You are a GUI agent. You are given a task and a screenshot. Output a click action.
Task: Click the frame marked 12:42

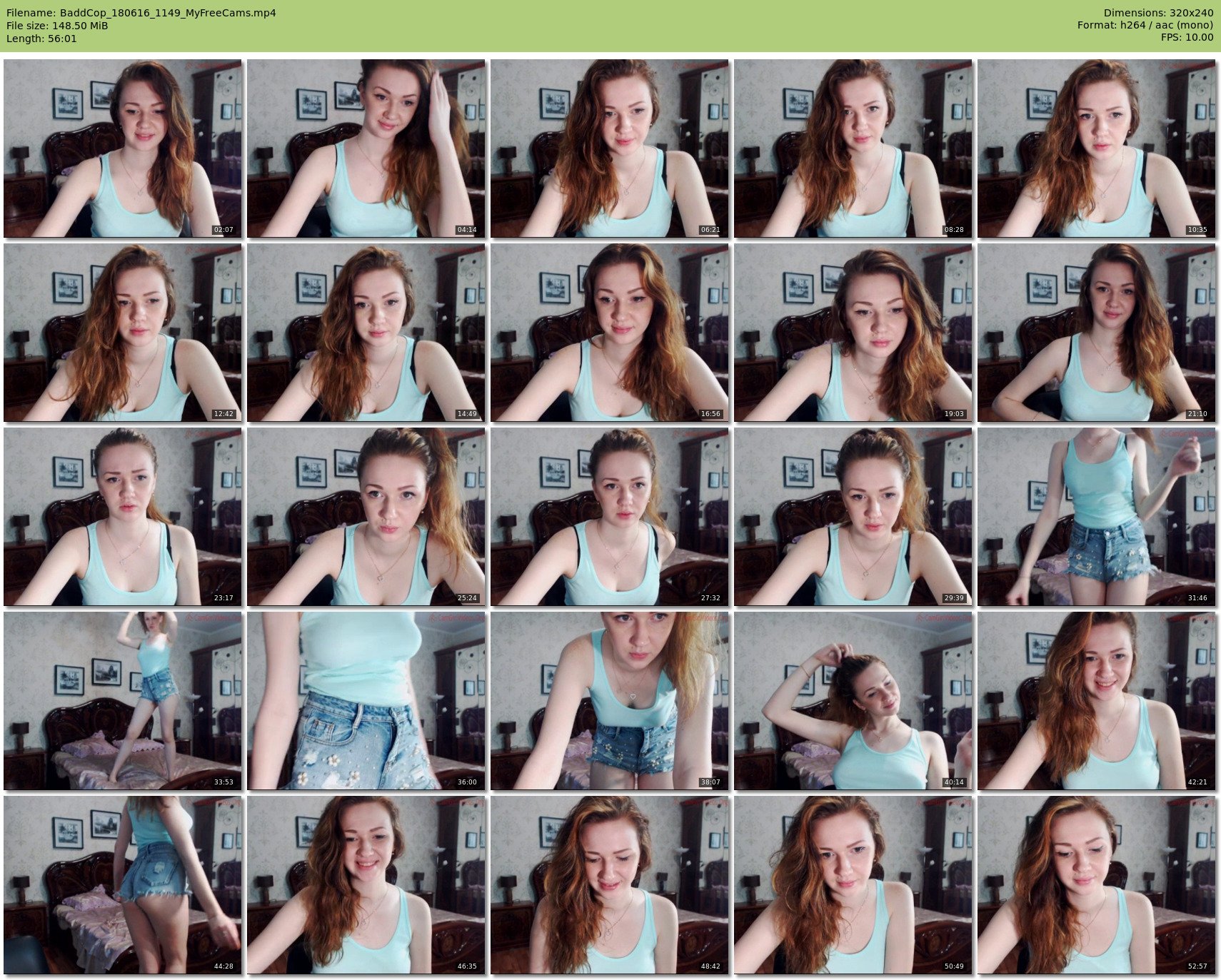tap(123, 333)
